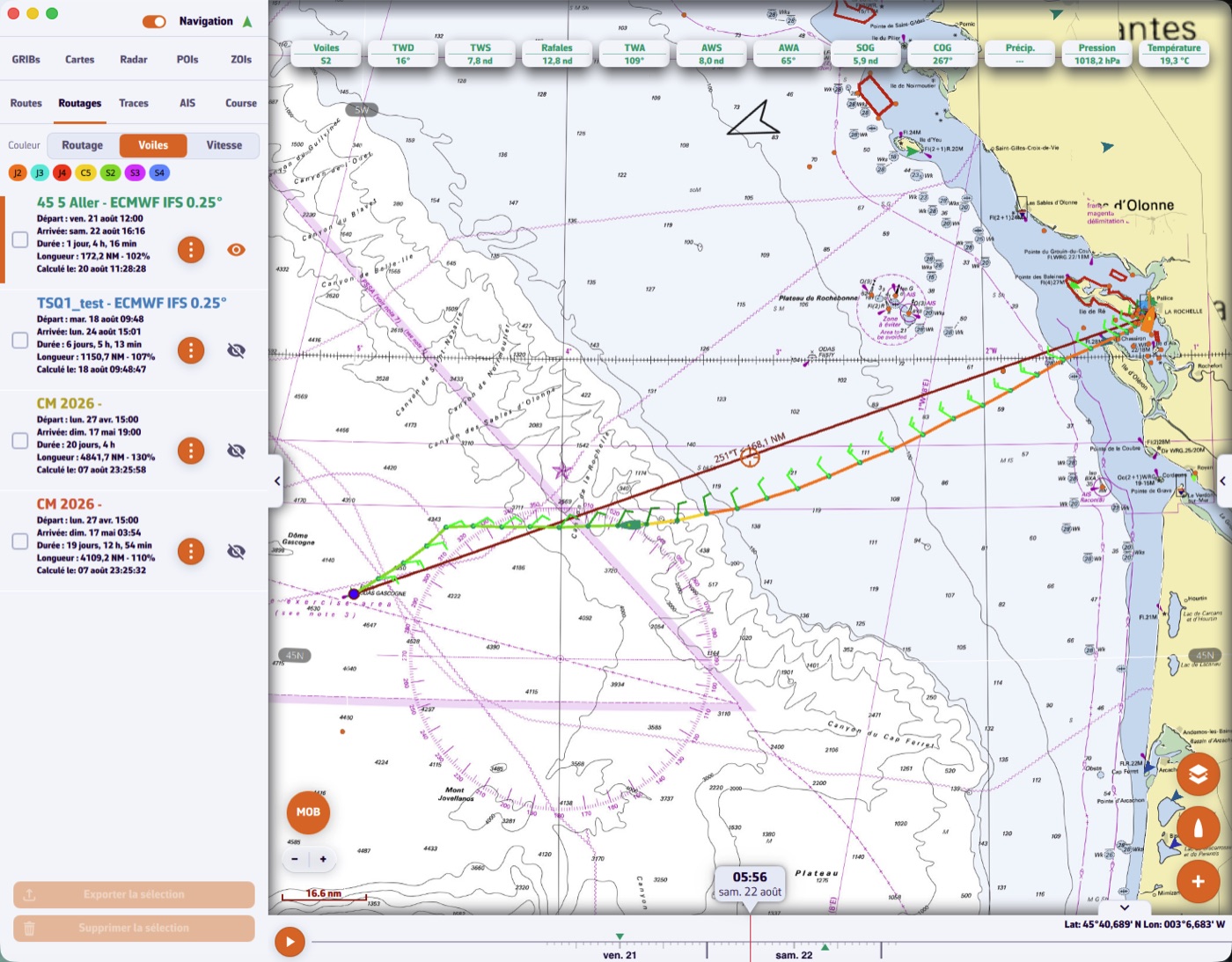
Task: Tick the 45 5 Aller routing checkbox
Action: 20,239
